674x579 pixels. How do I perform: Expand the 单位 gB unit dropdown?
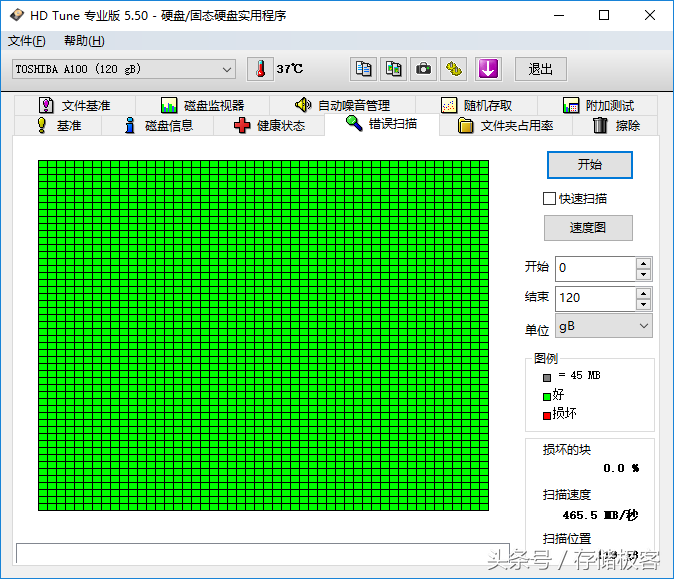point(604,326)
